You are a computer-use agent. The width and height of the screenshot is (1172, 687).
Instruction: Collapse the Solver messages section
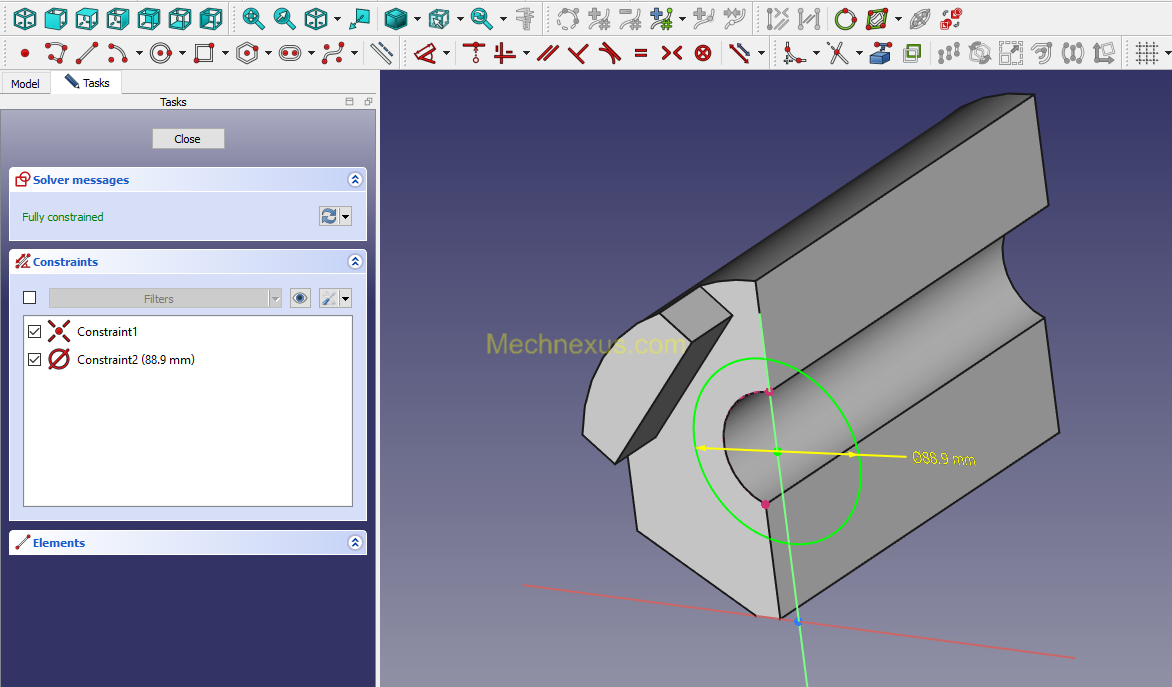[355, 179]
